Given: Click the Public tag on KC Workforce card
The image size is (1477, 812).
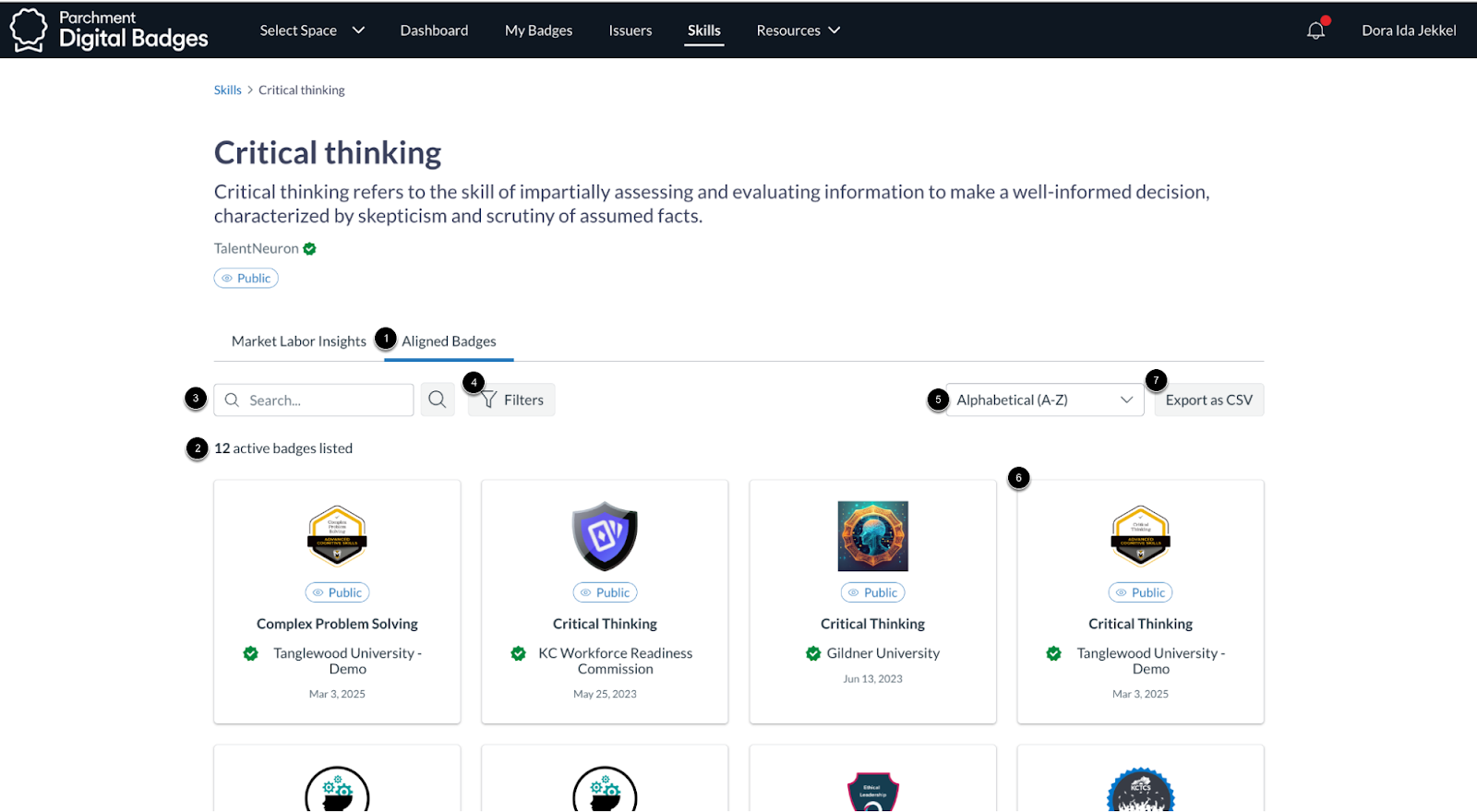Looking at the screenshot, I should coord(605,592).
